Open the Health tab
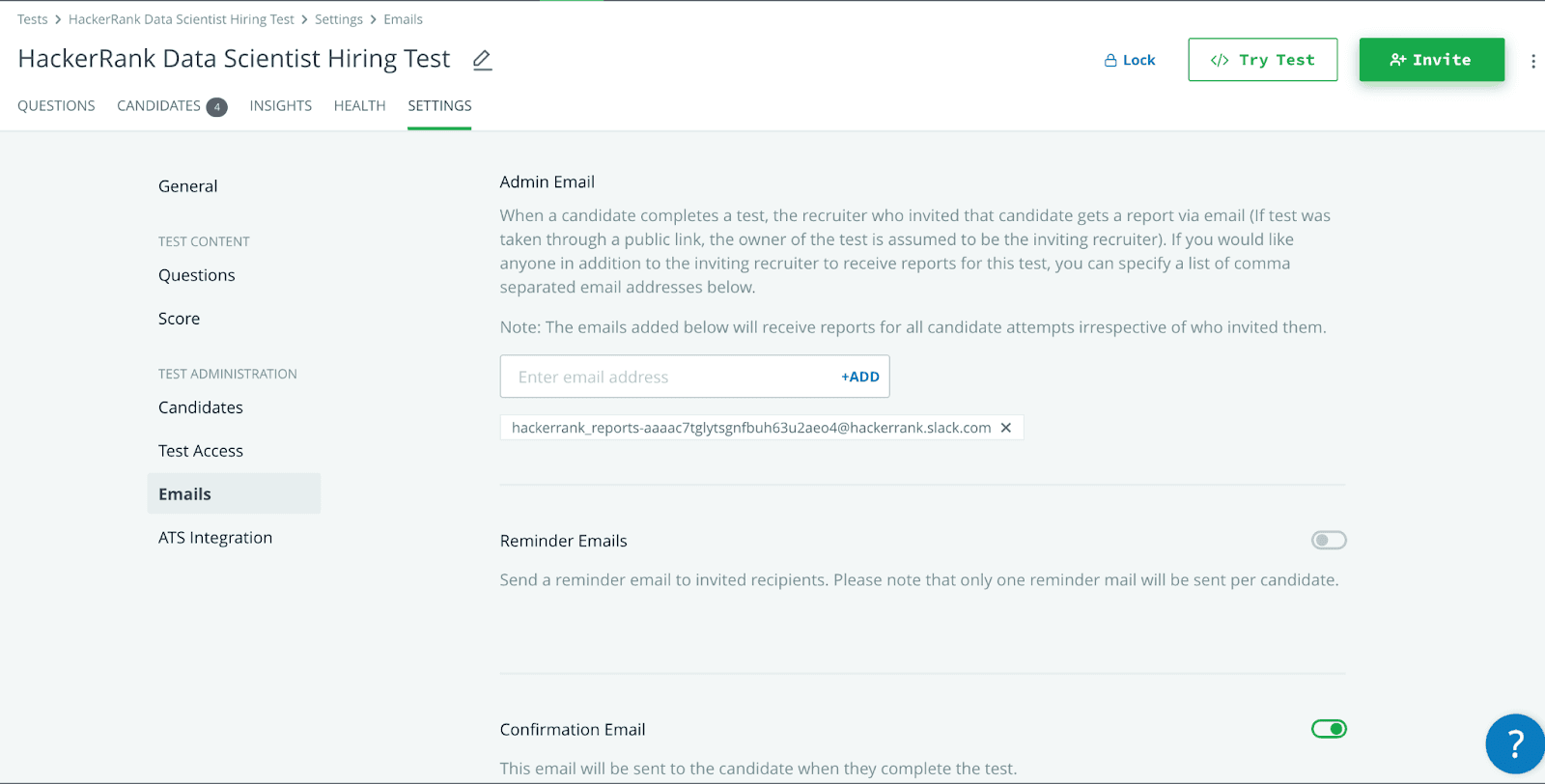 pyautogui.click(x=359, y=106)
